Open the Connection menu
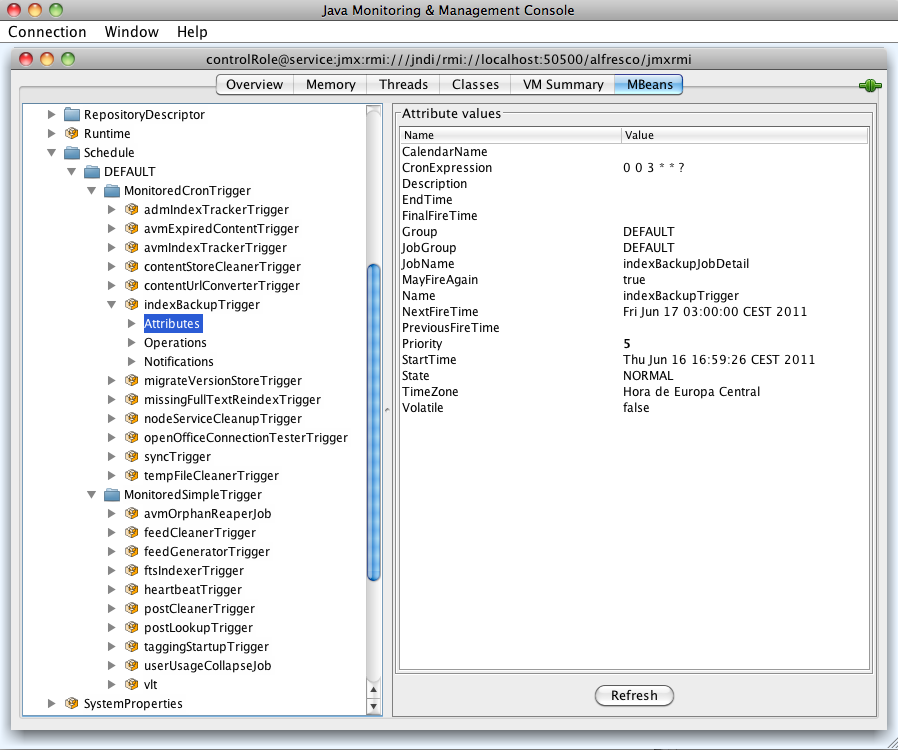The width and height of the screenshot is (898, 750). click(48, 31)
